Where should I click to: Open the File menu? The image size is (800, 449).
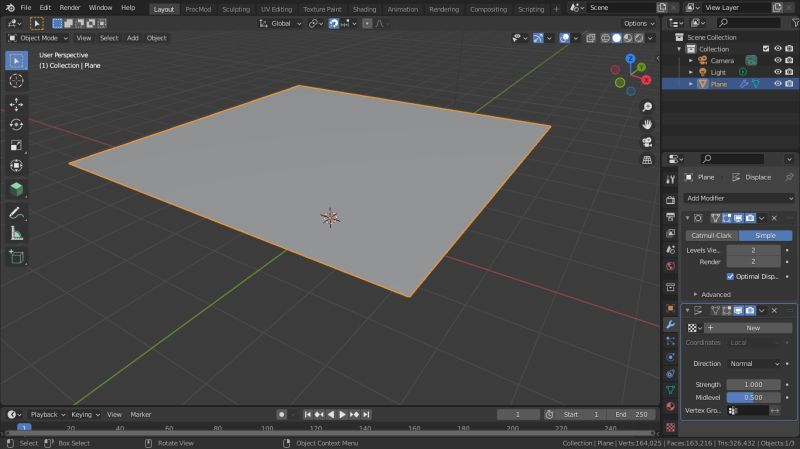point(26,8)
